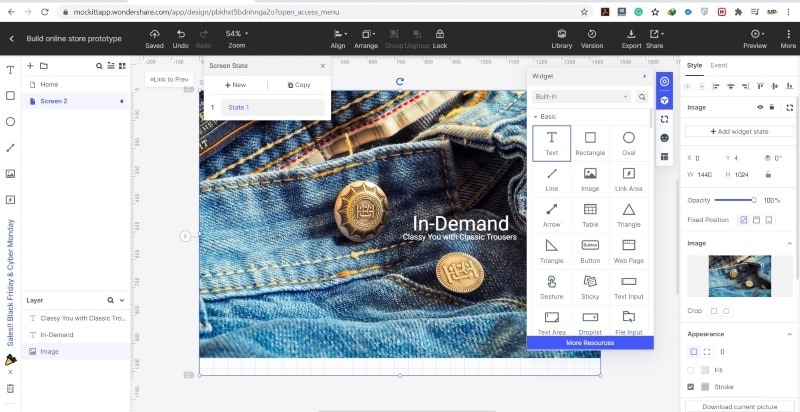Image resolution: width=800 pixels, height=412 pixels.
Task: Select Screen 2 in the screen list
Action: coord(54,101)
